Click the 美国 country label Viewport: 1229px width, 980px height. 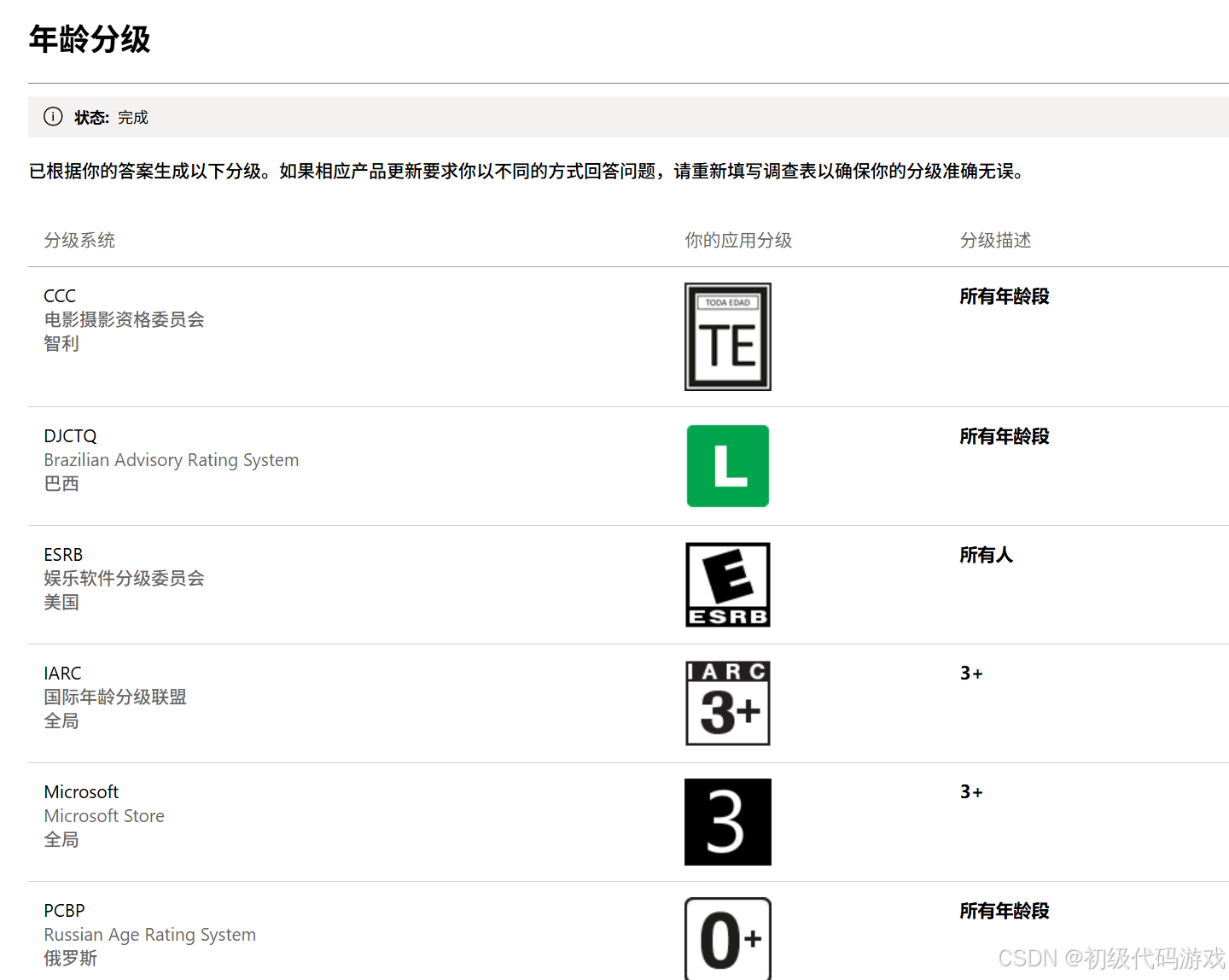tap(61, 603)
